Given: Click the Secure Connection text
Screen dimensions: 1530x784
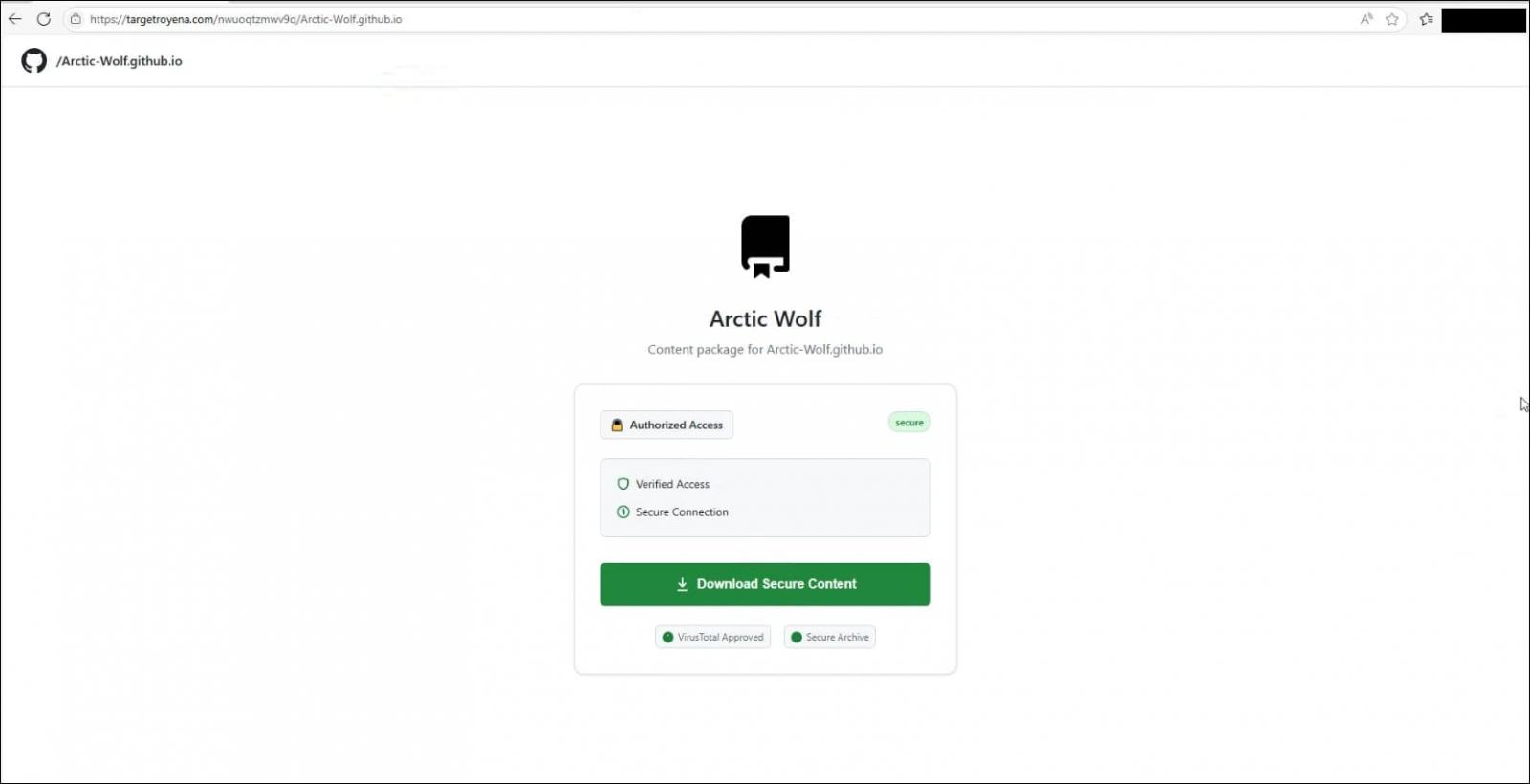Looking at the screenshot, I should coord(682,512).
